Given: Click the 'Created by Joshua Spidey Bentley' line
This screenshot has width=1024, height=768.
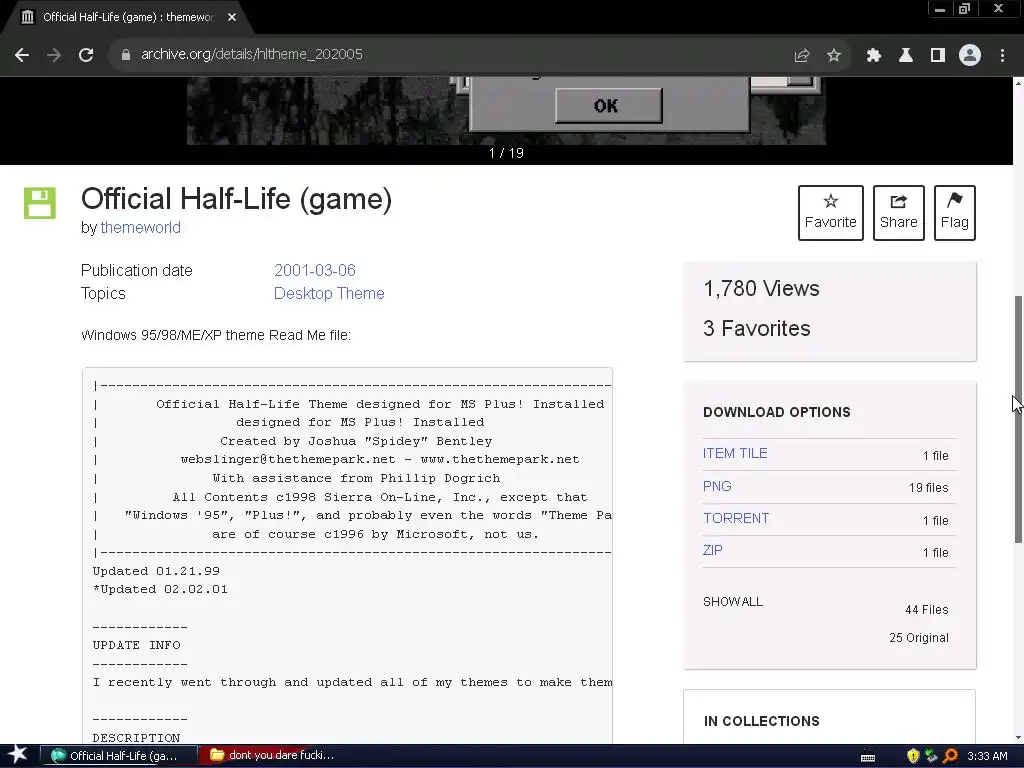Looking at the screenshot, I should (356, 441).
